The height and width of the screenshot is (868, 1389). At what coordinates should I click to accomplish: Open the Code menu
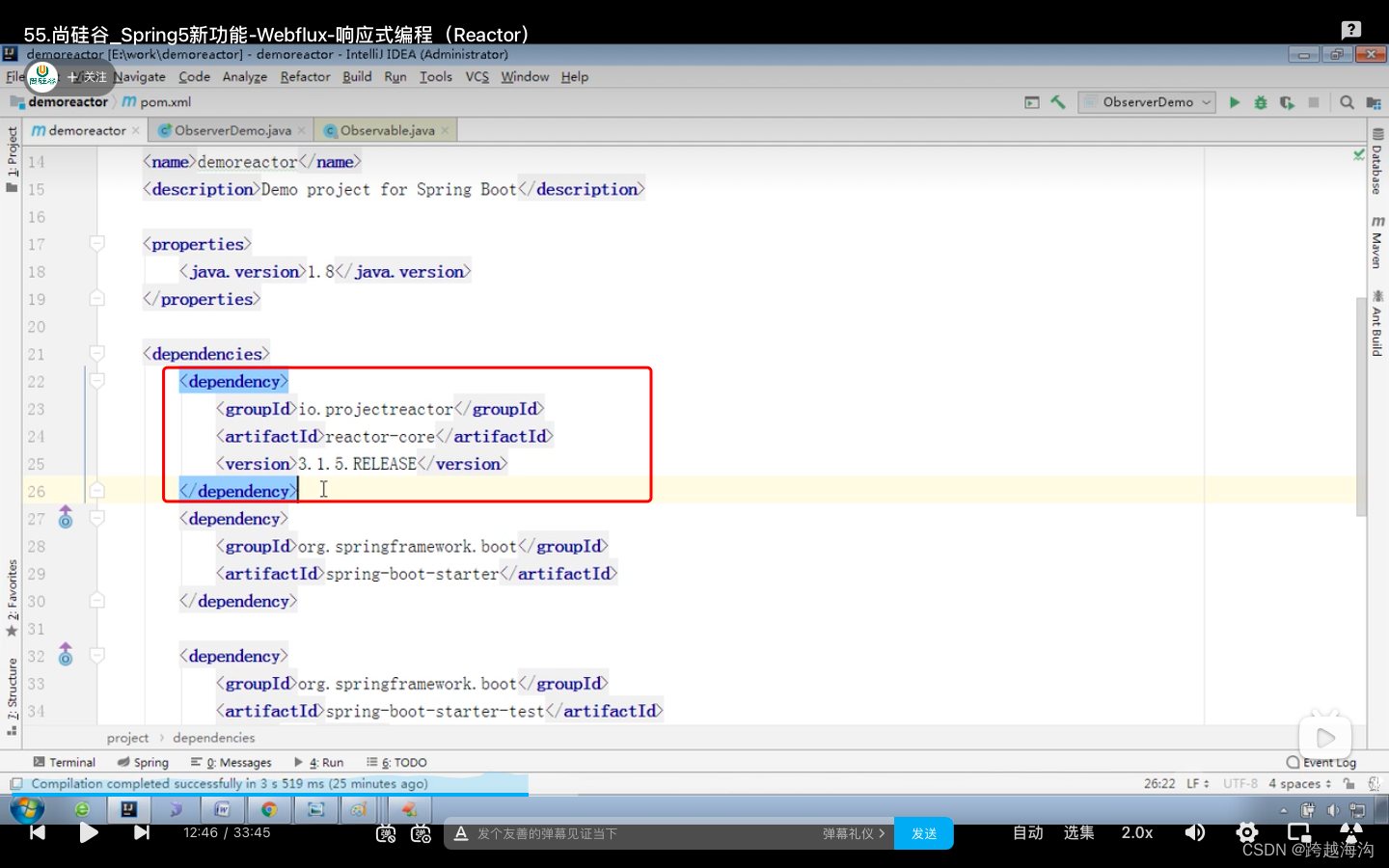click(x=194, y=77)
